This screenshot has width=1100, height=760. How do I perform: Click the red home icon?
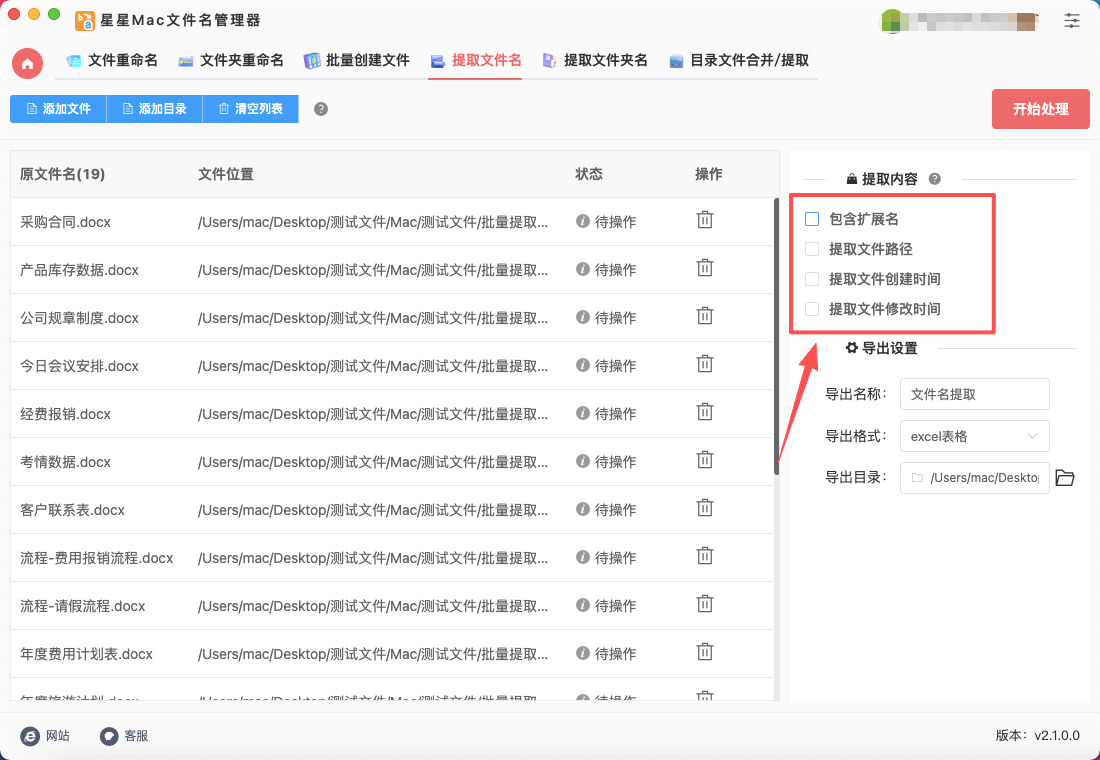27,63
